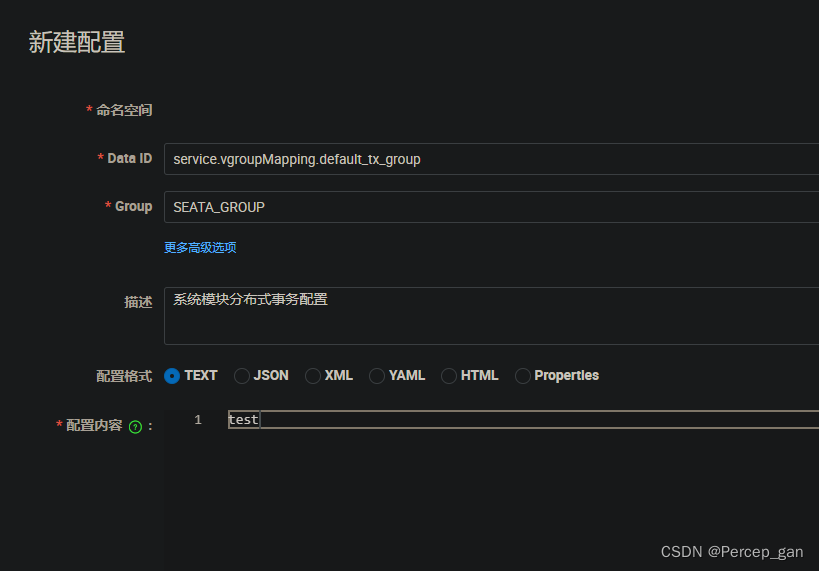Click the Data ID field label
This screenshot has width=819, height=571.
(x=130, y=158)
